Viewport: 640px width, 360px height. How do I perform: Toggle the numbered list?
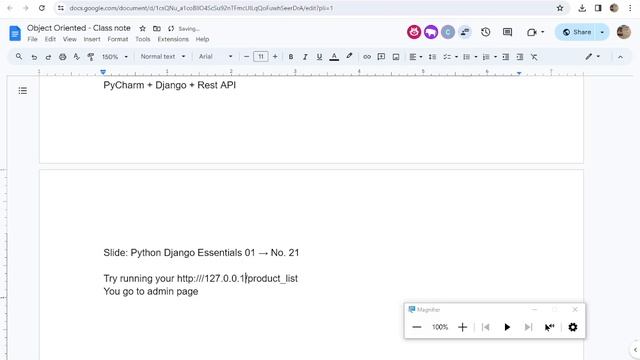click(486, 57)
